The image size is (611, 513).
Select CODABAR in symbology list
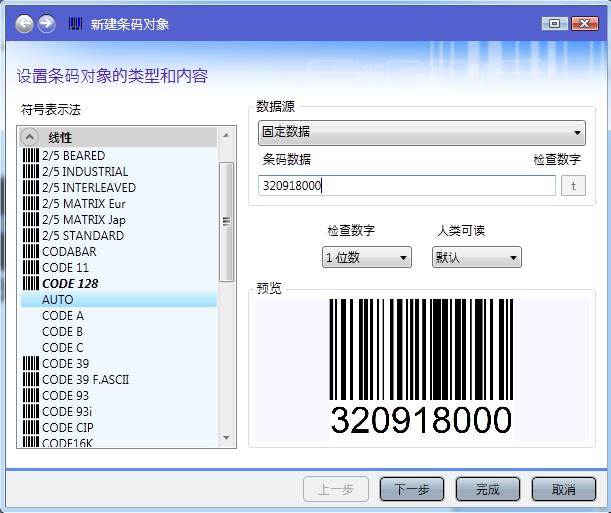pos(119,251)
